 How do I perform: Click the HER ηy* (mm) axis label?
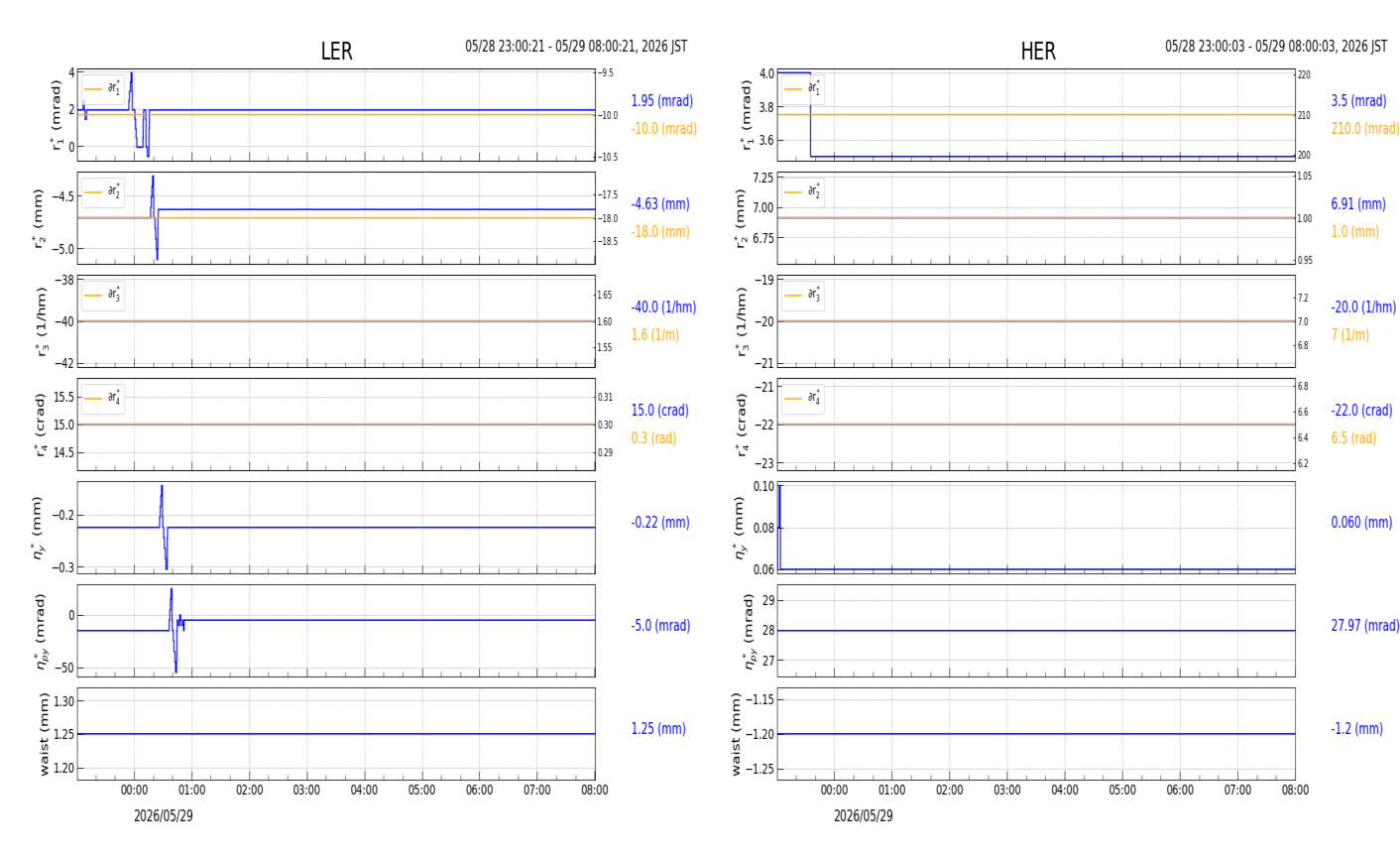[740, 528]
